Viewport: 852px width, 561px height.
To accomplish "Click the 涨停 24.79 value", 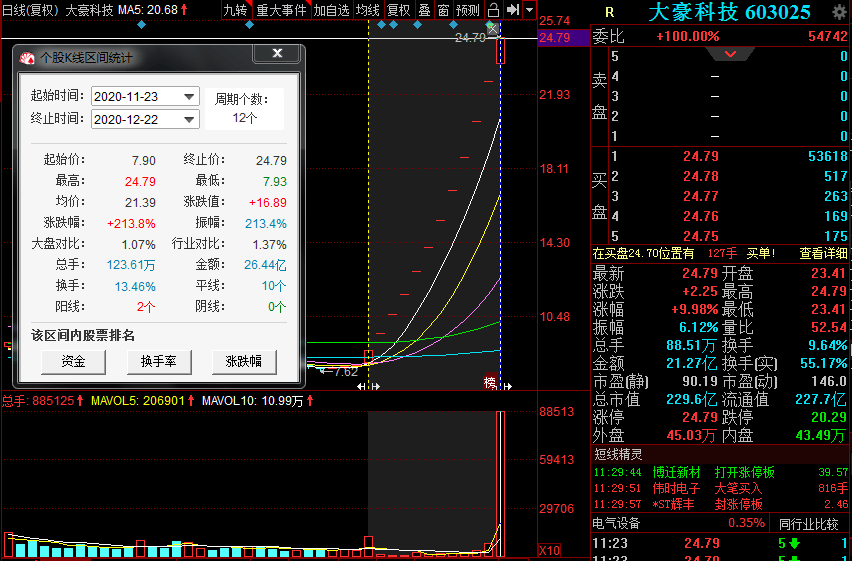I will click(x=700, y=417).
